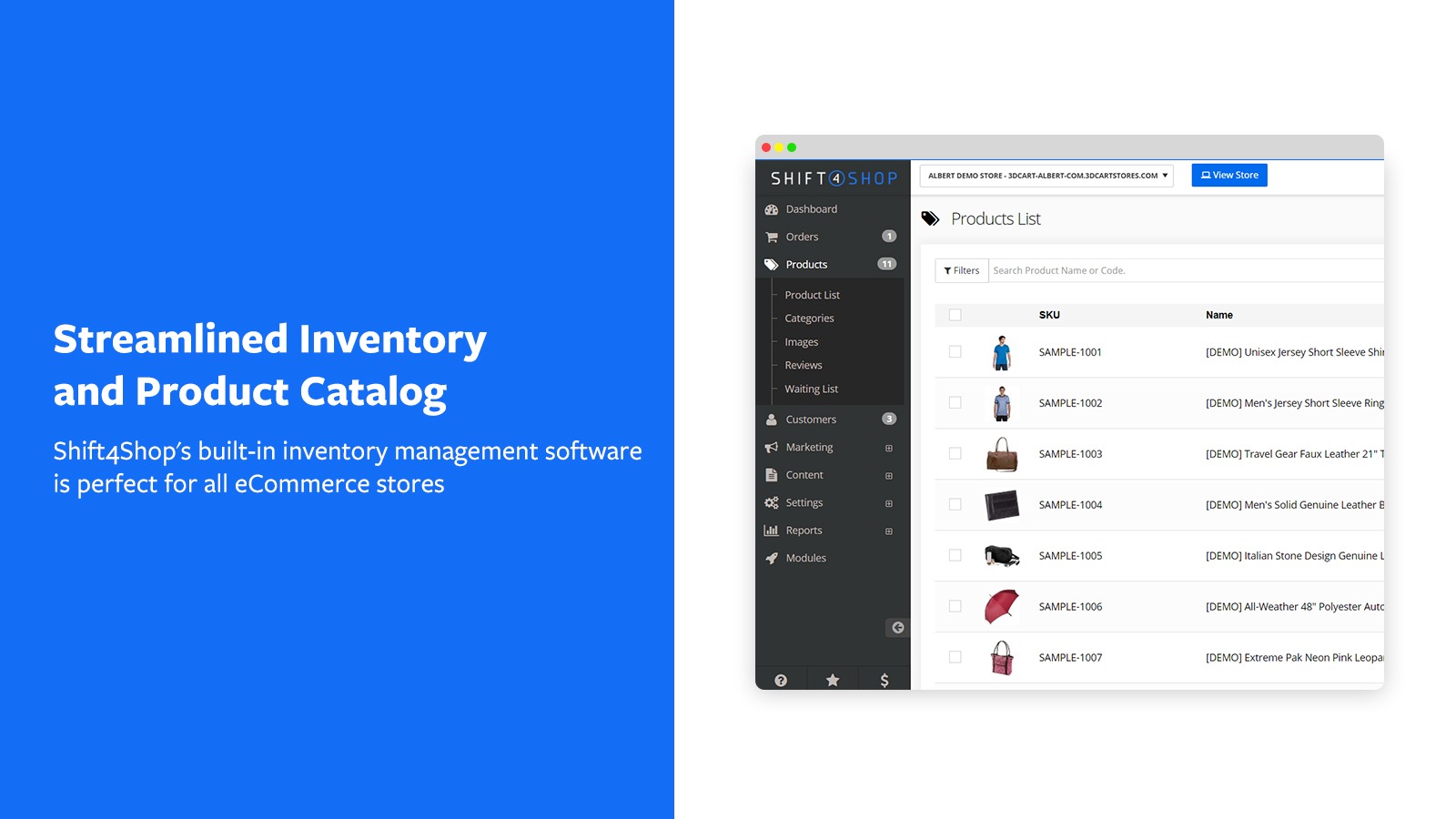Open Categories in the Products submenu
The image size is (1456, 819).
tap(809, 318)
